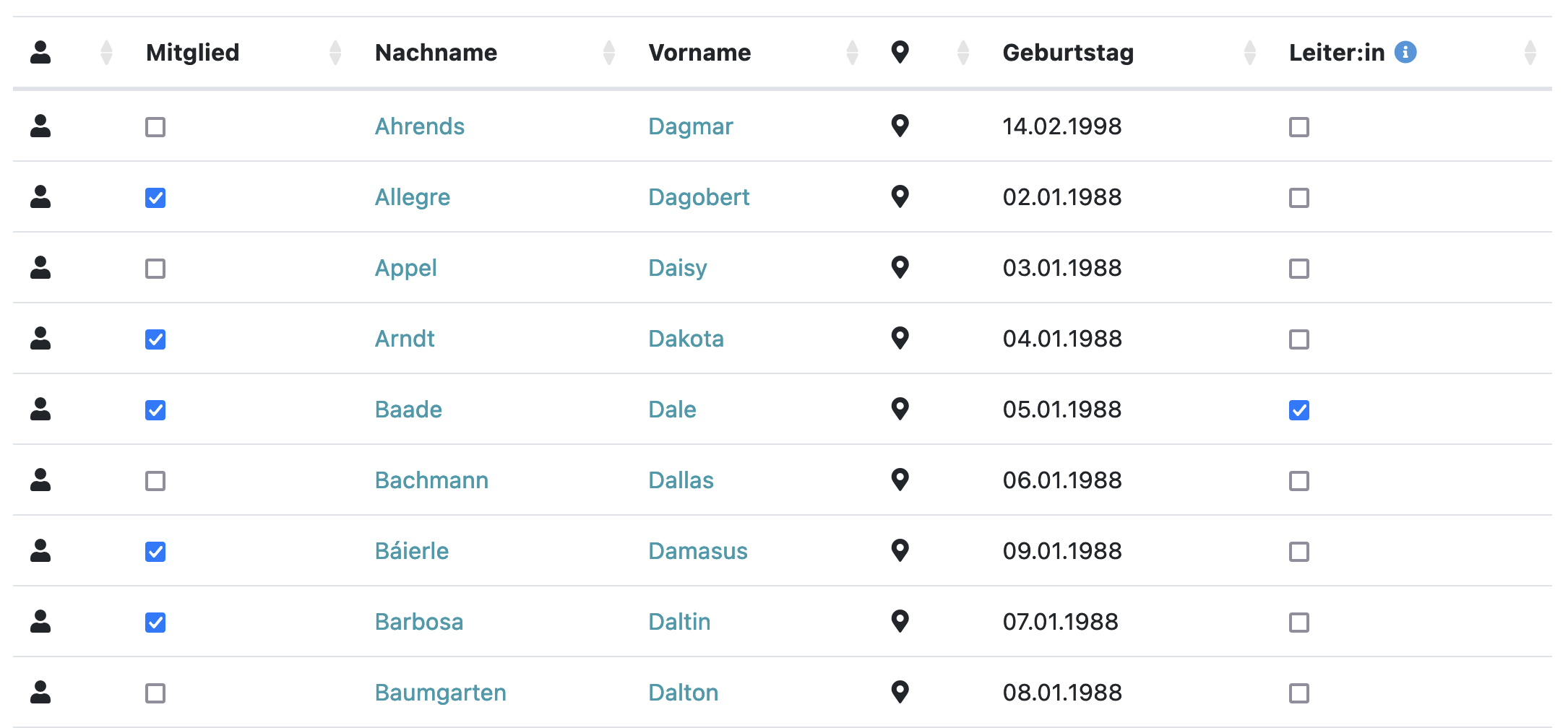Click the location pin in Baade row
The image size is (1568, 728).
click(x=900, y=409)
